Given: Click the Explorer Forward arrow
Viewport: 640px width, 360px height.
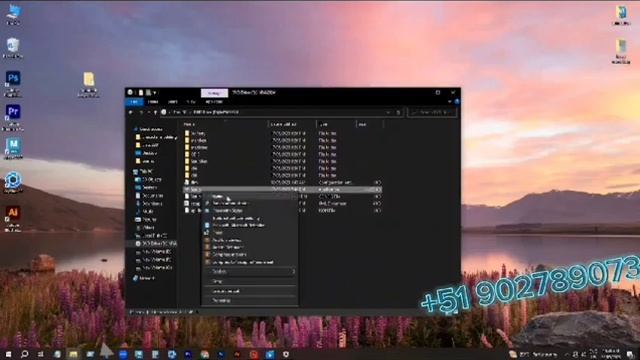Looking at the screenshot, I should pos(141,112).
